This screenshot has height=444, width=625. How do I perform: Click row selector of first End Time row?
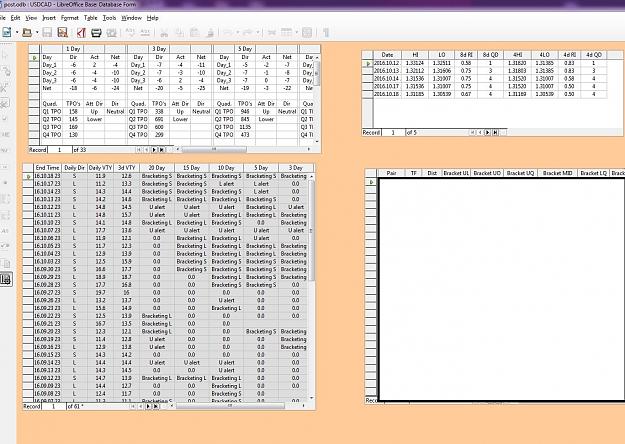click(28, 176)
